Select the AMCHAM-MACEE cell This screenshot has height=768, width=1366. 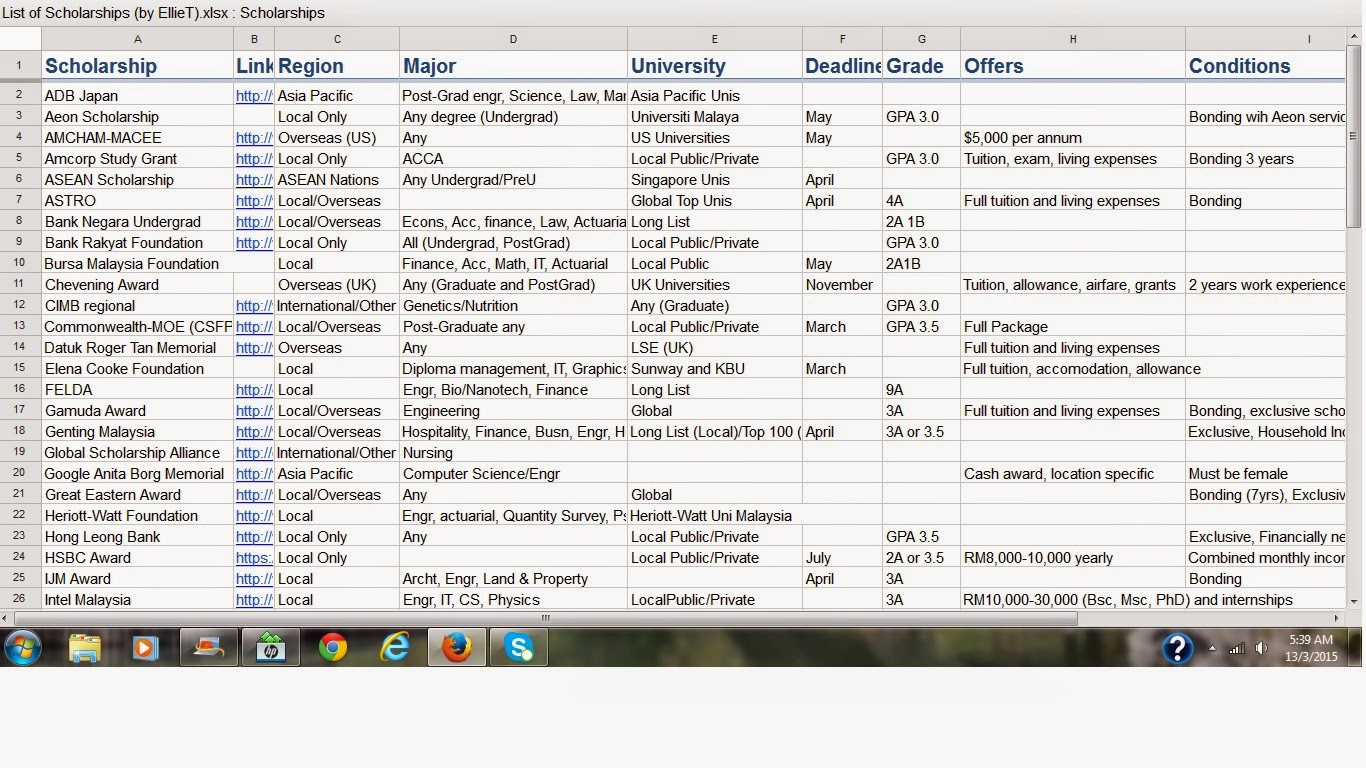[137, 138]
